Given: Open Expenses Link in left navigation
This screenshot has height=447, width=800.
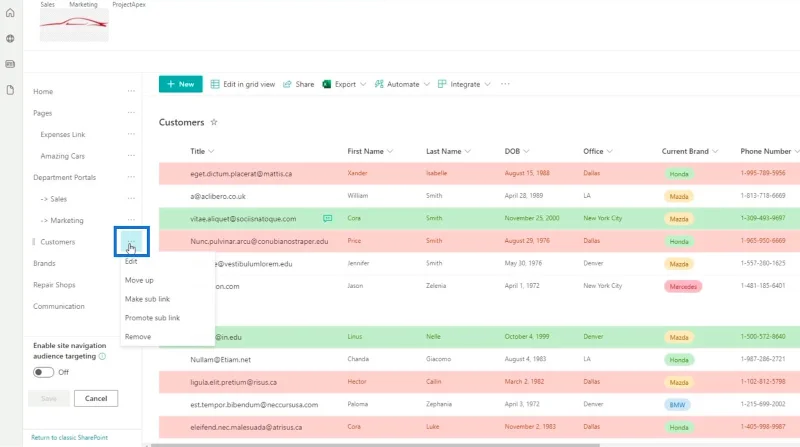Looking at the screenshot, I should [x=63, y=134].
